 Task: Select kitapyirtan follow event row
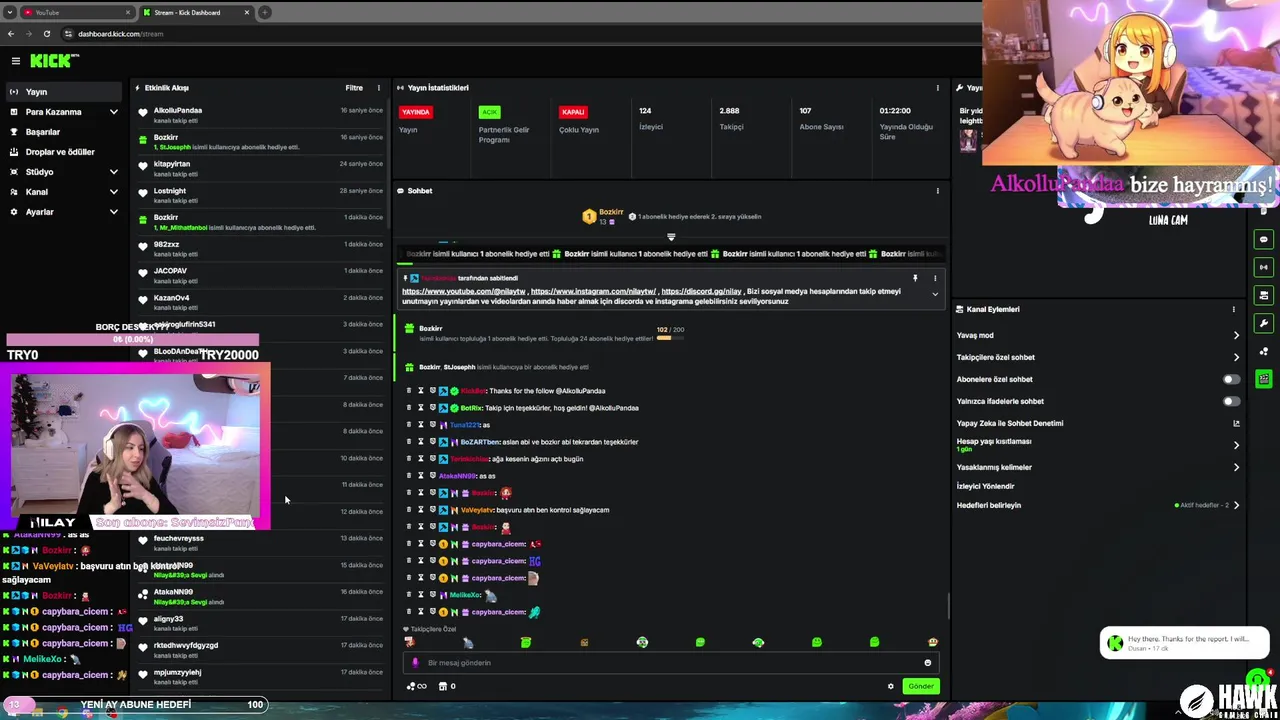(x=262, y=168)
